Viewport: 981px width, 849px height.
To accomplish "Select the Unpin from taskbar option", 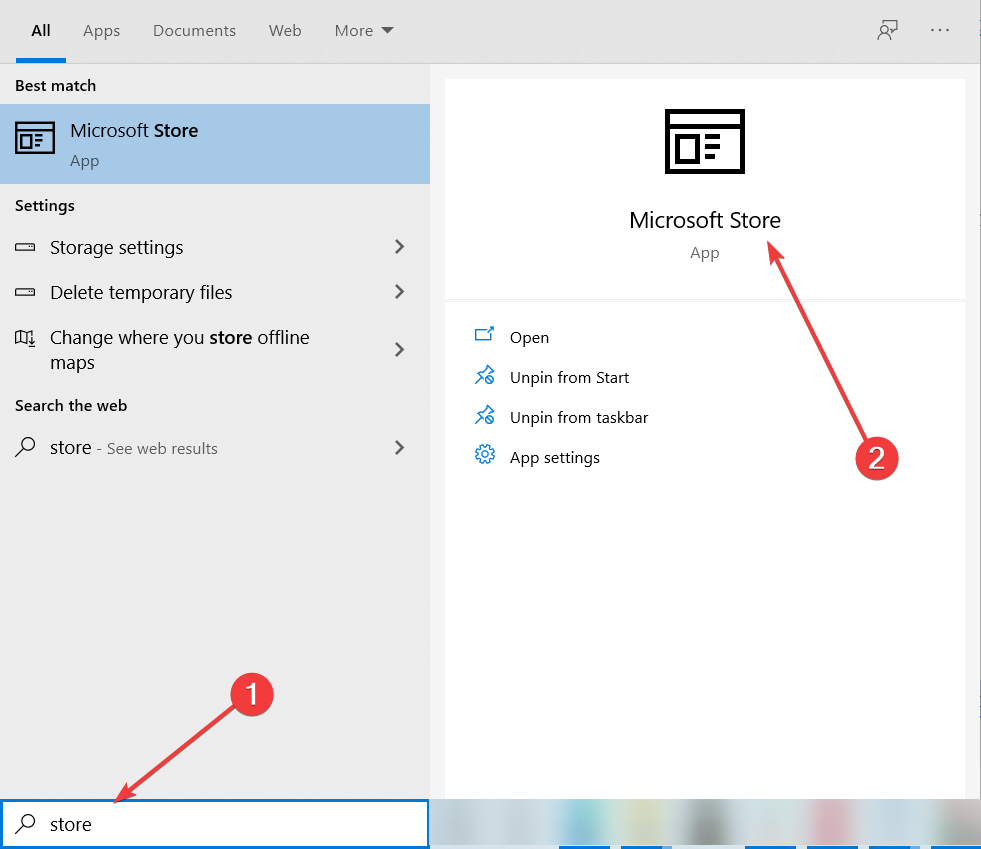I will click(579, 417).
